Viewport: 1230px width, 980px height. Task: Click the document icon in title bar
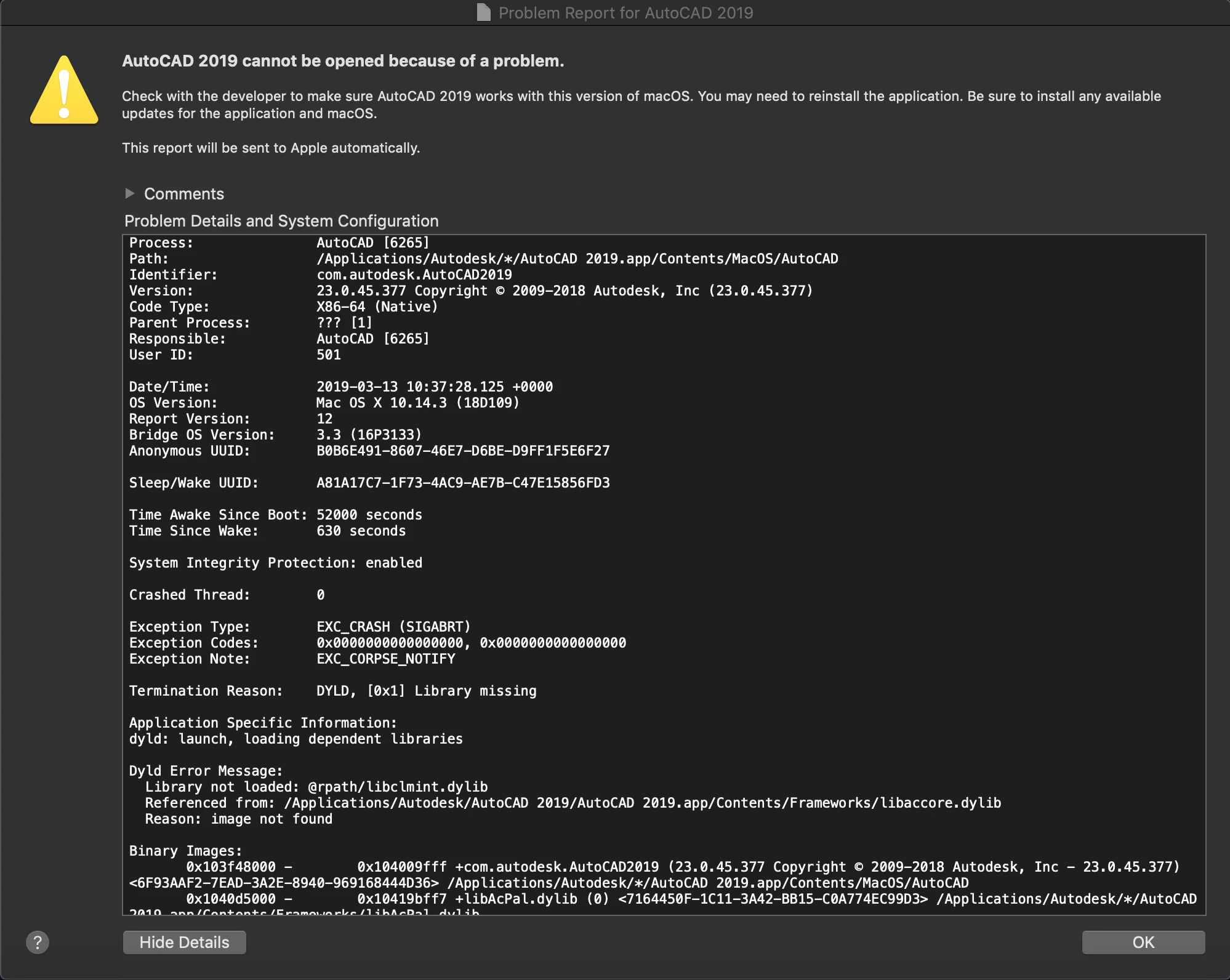(484, 12)
